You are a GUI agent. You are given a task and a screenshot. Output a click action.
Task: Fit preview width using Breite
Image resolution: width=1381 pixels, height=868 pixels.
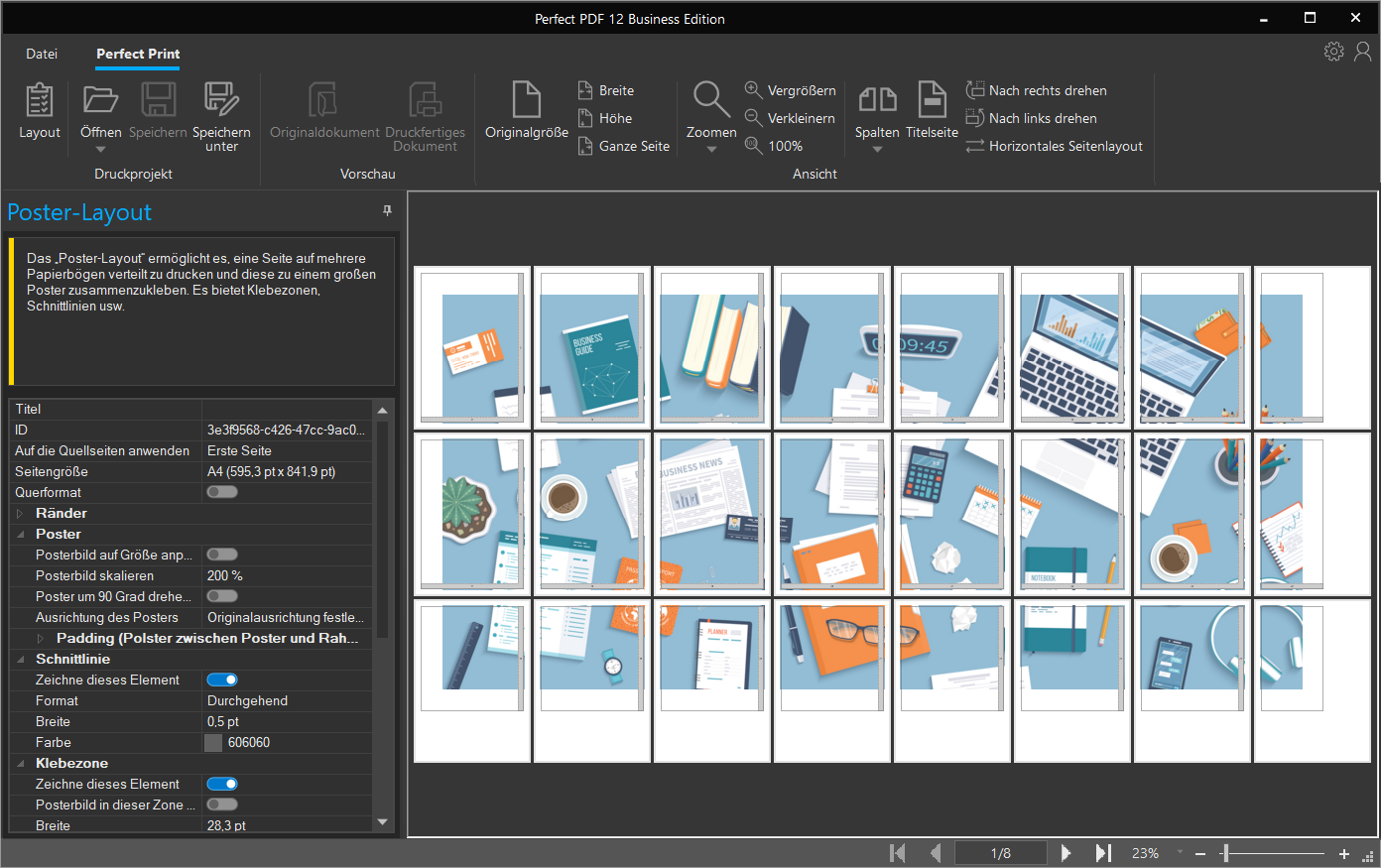[613, 90]
